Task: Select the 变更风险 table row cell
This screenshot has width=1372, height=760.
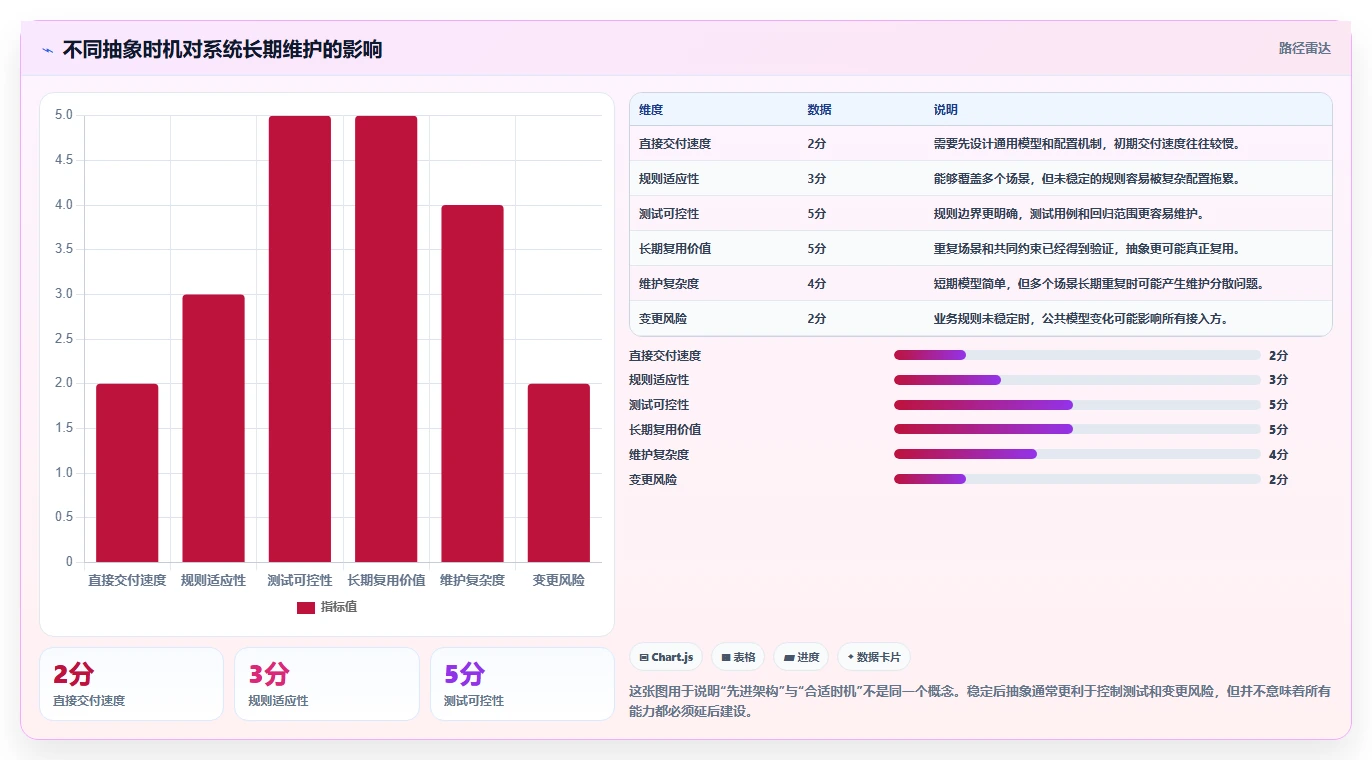Action: 663,319
